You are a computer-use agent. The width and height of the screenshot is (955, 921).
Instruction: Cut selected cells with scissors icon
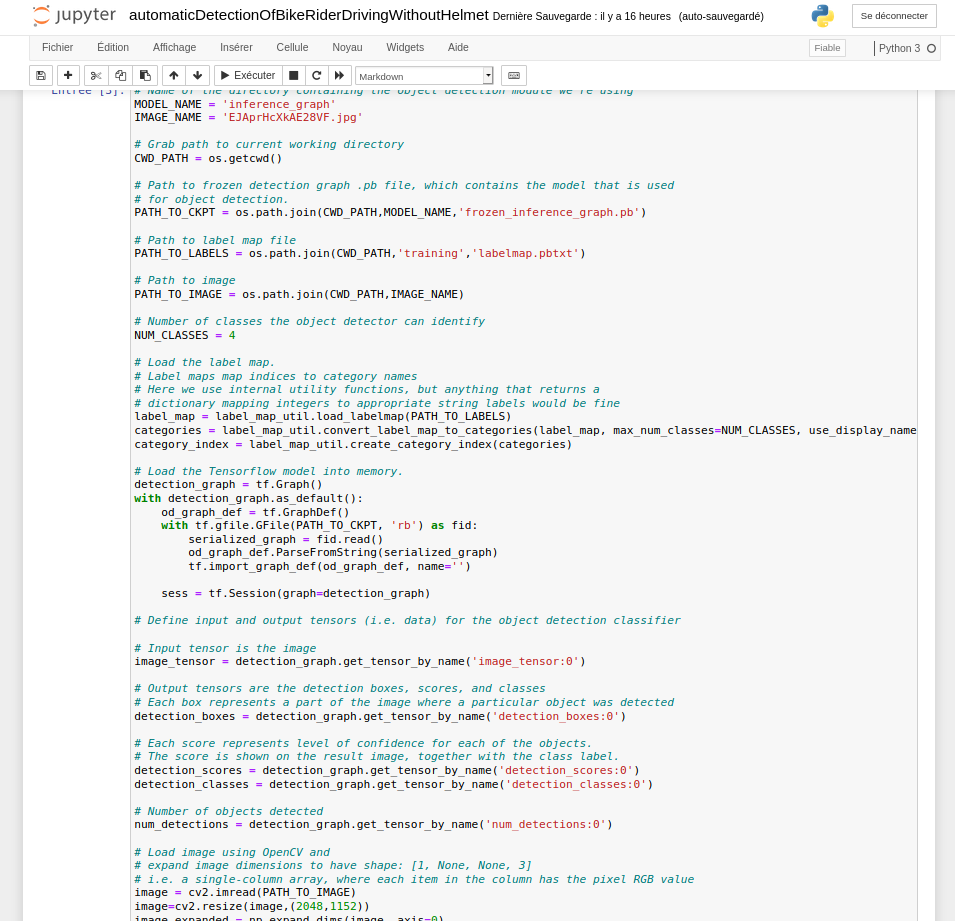[96, 76]
